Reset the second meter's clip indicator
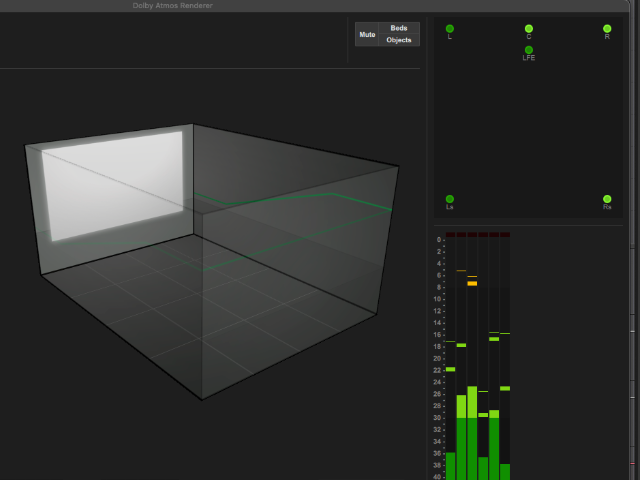The width and height of the screenshot is (640, 480). [461, 235]
